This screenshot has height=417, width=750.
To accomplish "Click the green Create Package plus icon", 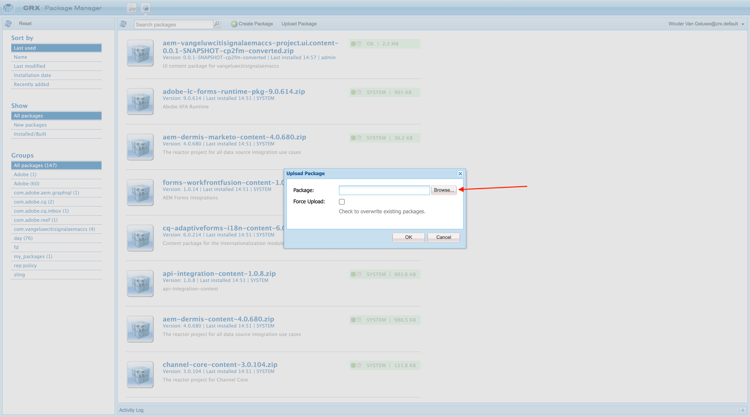I will coord(234,24).
